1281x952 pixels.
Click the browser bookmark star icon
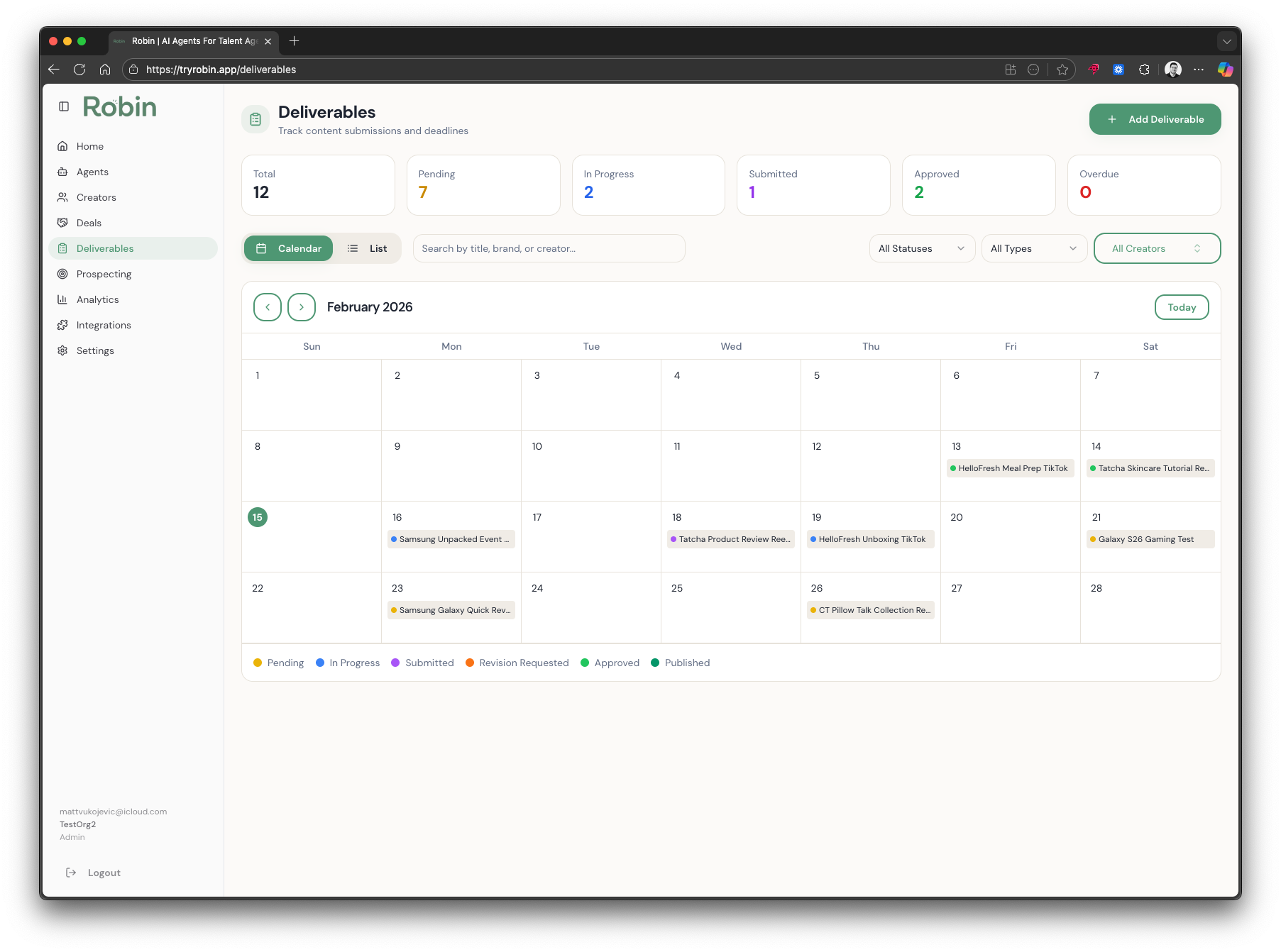click(1062, 70)
